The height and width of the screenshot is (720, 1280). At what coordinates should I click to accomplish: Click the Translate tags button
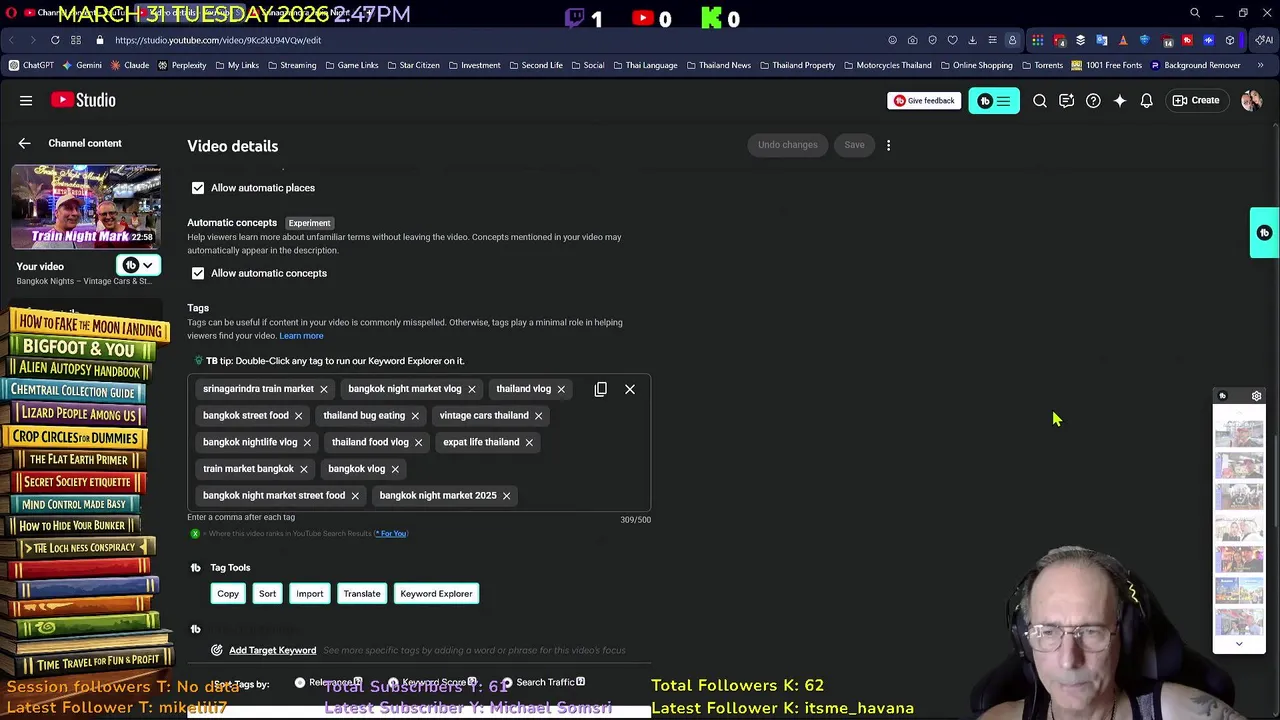(x=362, y=594)
